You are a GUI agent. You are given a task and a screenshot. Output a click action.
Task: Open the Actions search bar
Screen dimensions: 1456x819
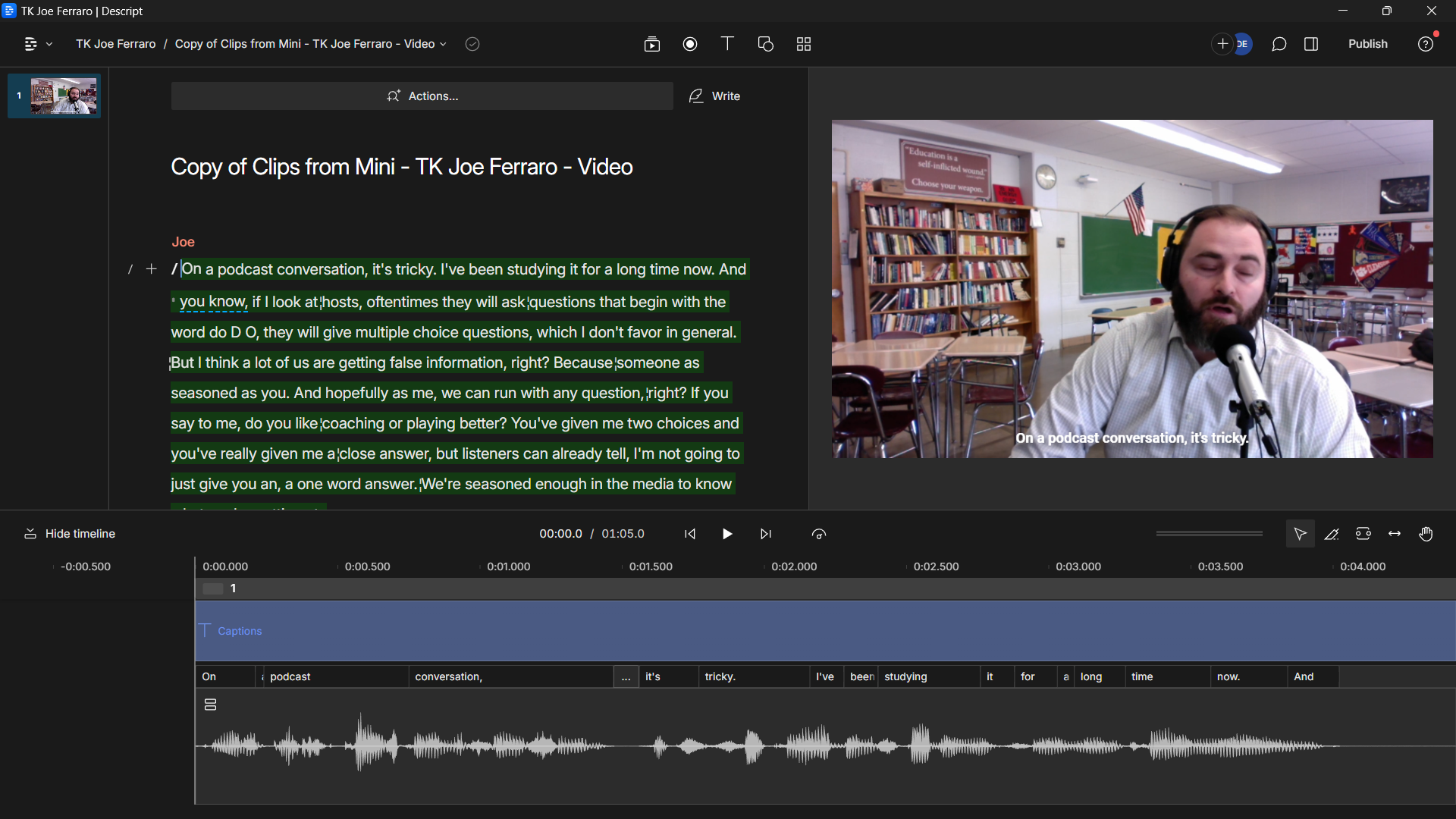tap(422, 96)
